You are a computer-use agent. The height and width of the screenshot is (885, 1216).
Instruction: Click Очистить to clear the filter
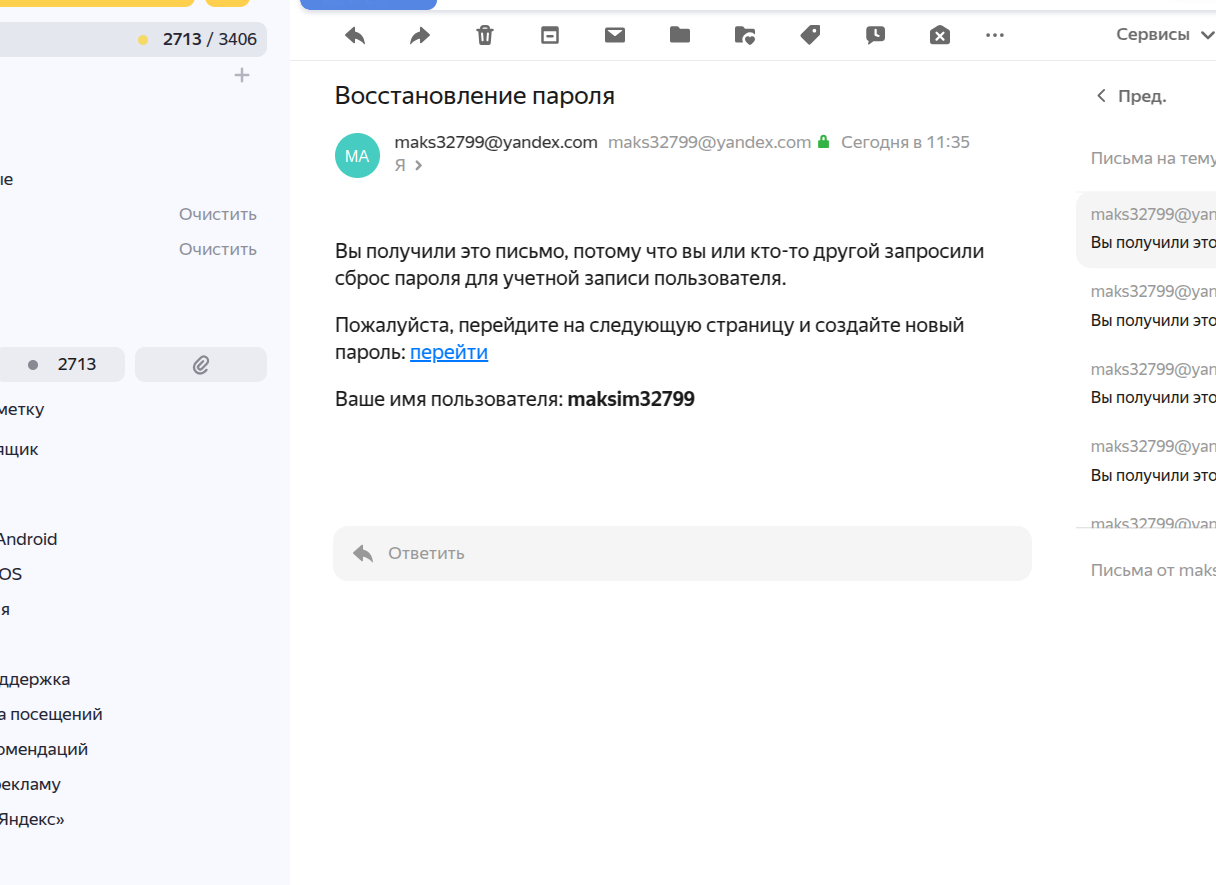[x=217, y=214]
